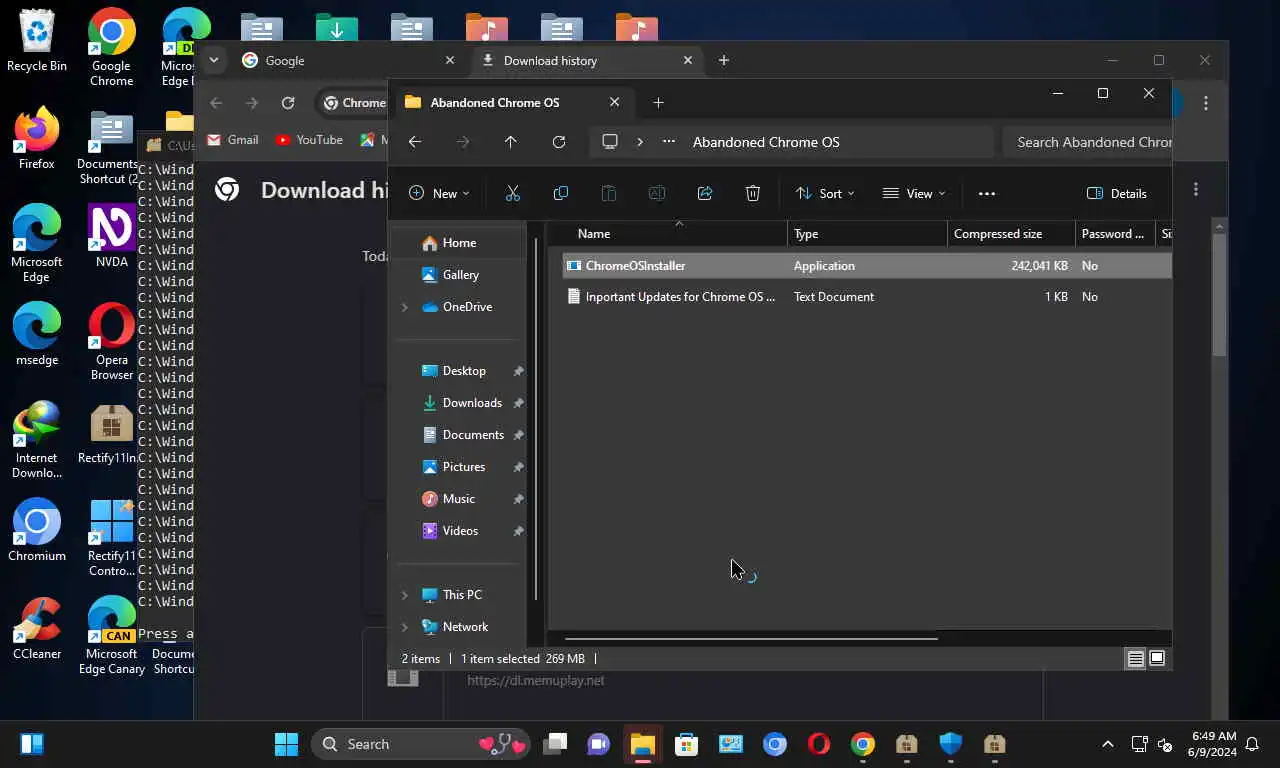Viewport: 1280px width, 768px height.
Task: Click the Rename icon in Explorer toolbar
Action: coord(657,193)
